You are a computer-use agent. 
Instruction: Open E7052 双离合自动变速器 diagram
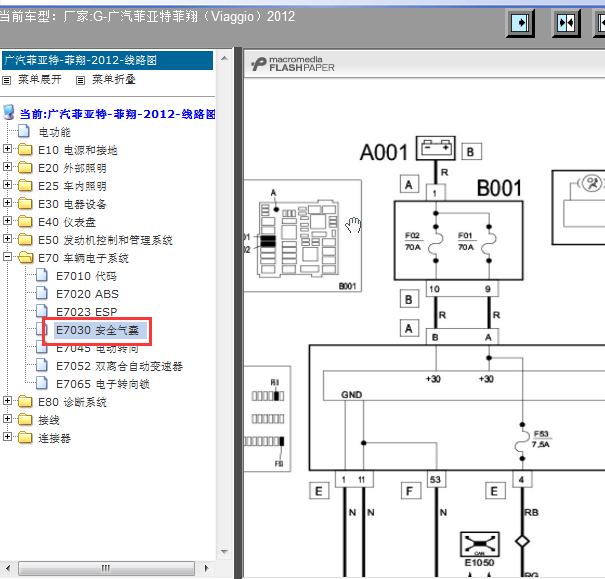pyautogui.click(x=119, y=366)
